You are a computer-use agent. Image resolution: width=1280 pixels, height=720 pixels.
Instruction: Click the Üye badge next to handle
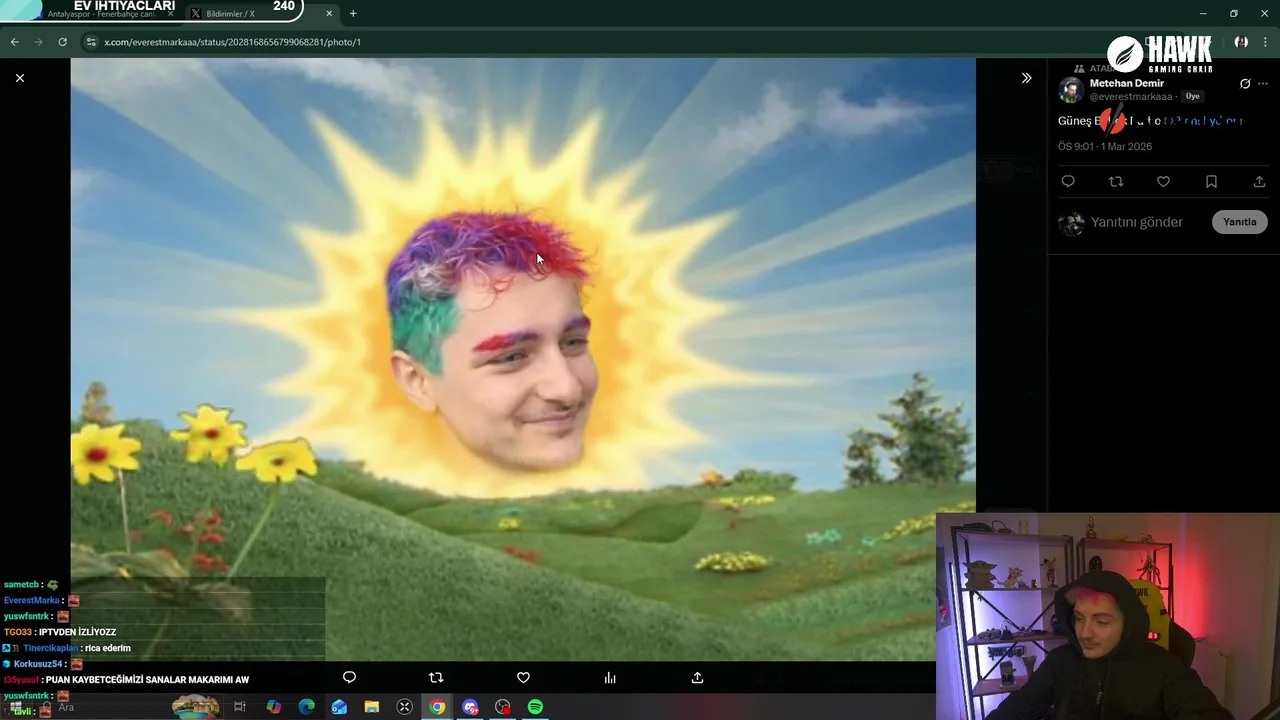pos(1192,97)
